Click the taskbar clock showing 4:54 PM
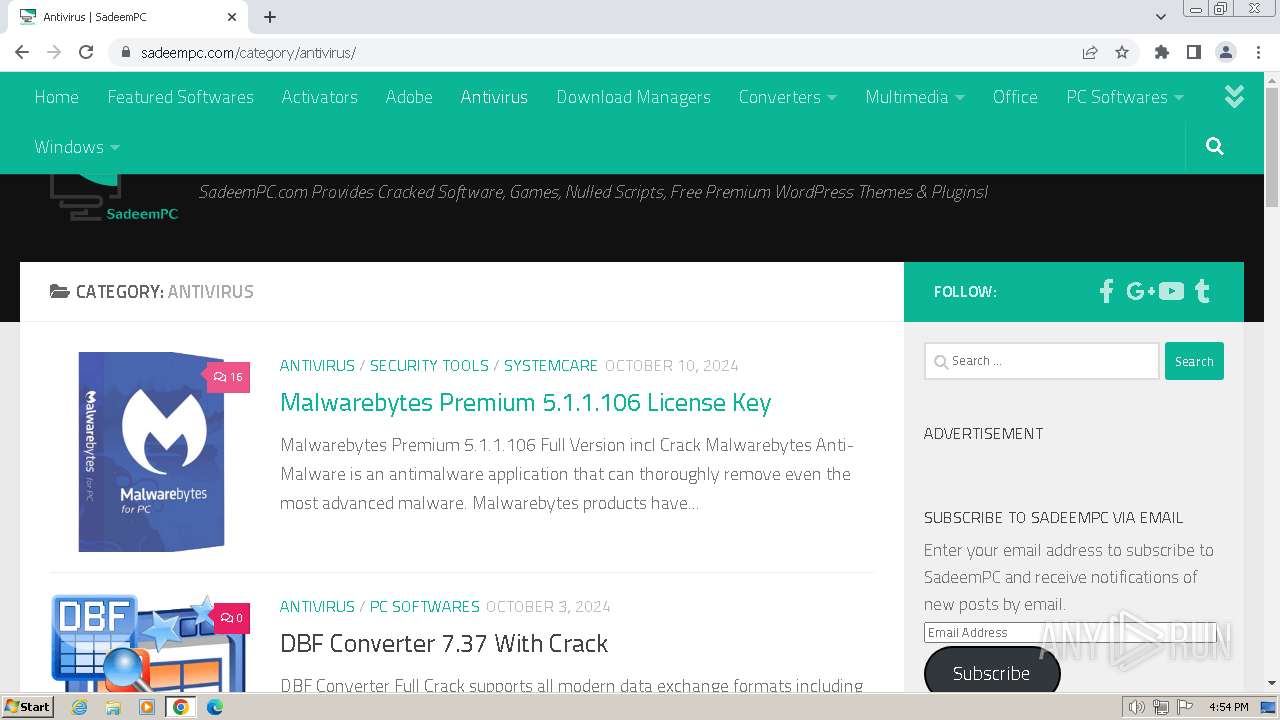This screenshot has width=1280, height=720. tap(1229, 707)
